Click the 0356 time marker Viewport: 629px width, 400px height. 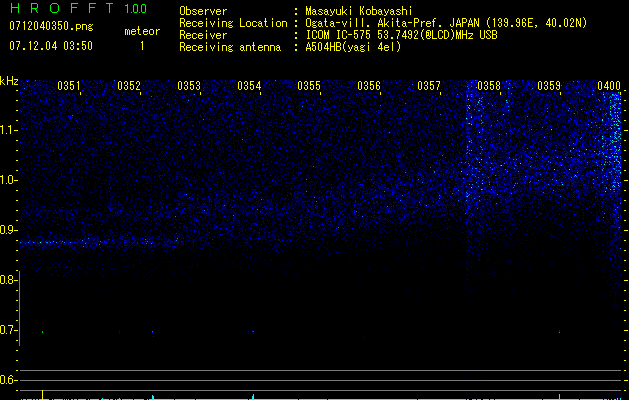coord(369,86)
